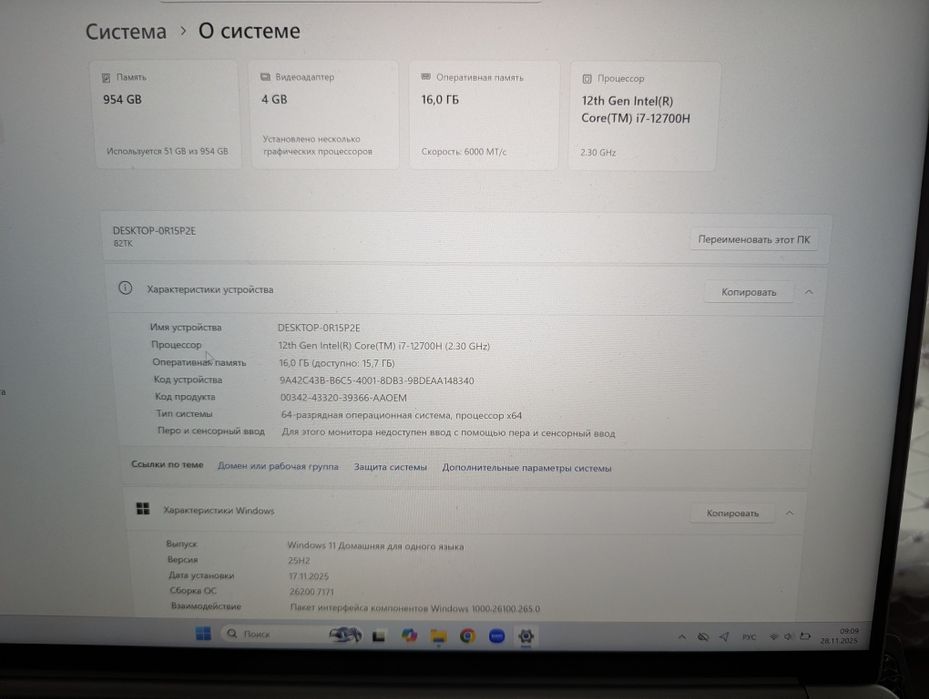Open the Windows Start menu

point(203,633)
